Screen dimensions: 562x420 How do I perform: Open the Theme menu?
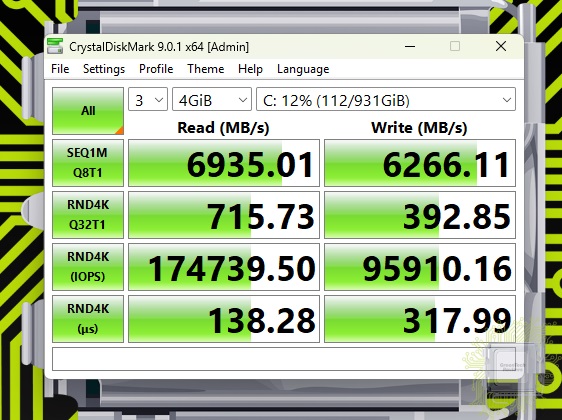pyautogui.click(x=205, y=69)
